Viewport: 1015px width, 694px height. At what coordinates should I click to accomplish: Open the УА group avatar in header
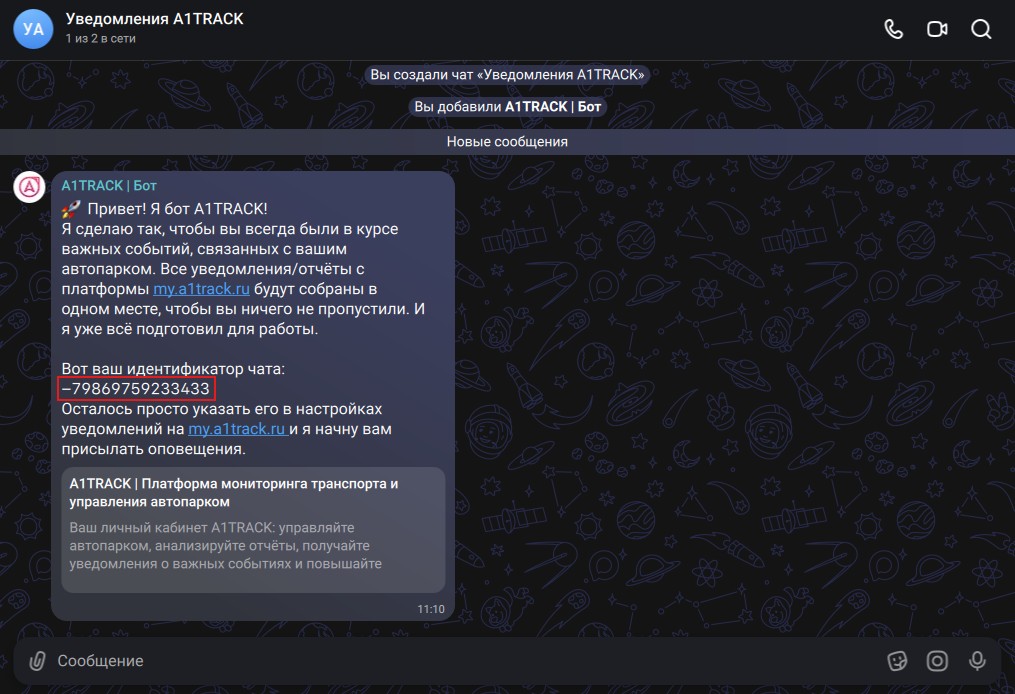click(x=33, y=29)
